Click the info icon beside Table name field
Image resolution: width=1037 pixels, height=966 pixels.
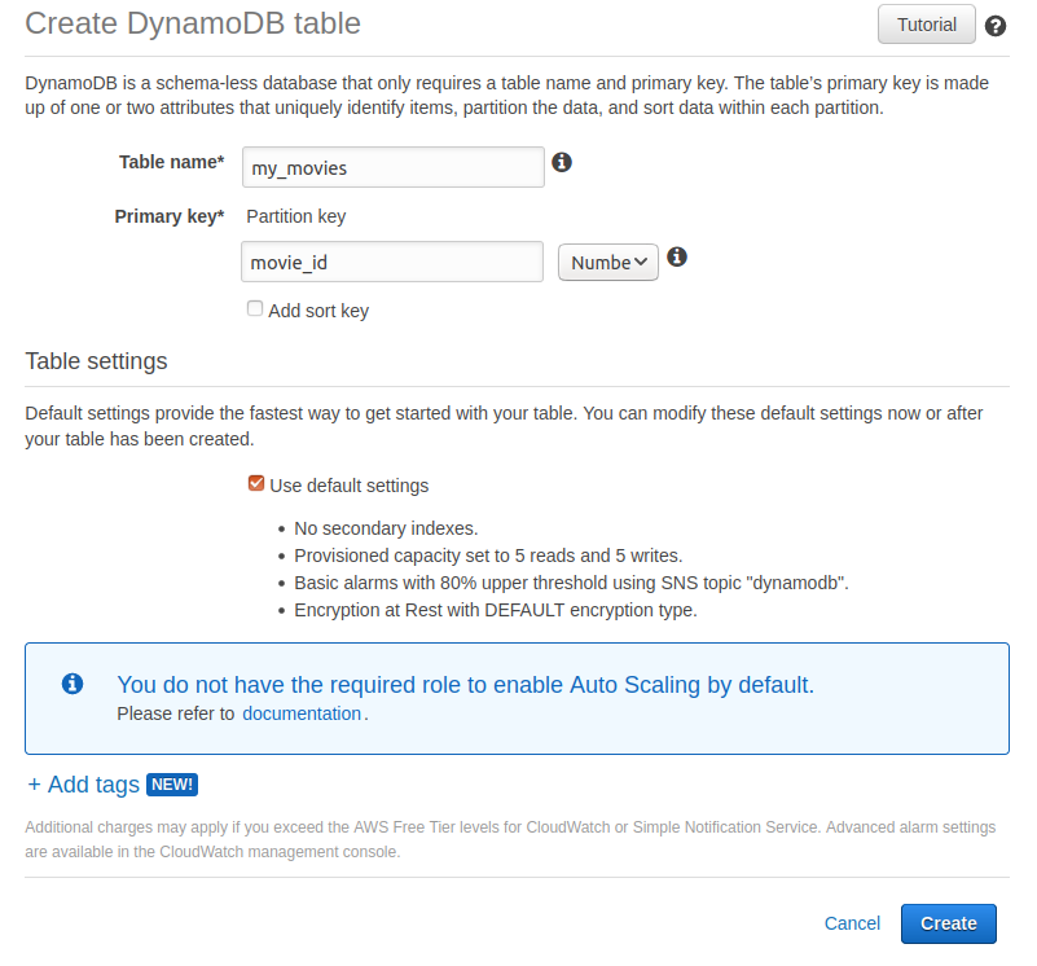[x=561, y=162]
